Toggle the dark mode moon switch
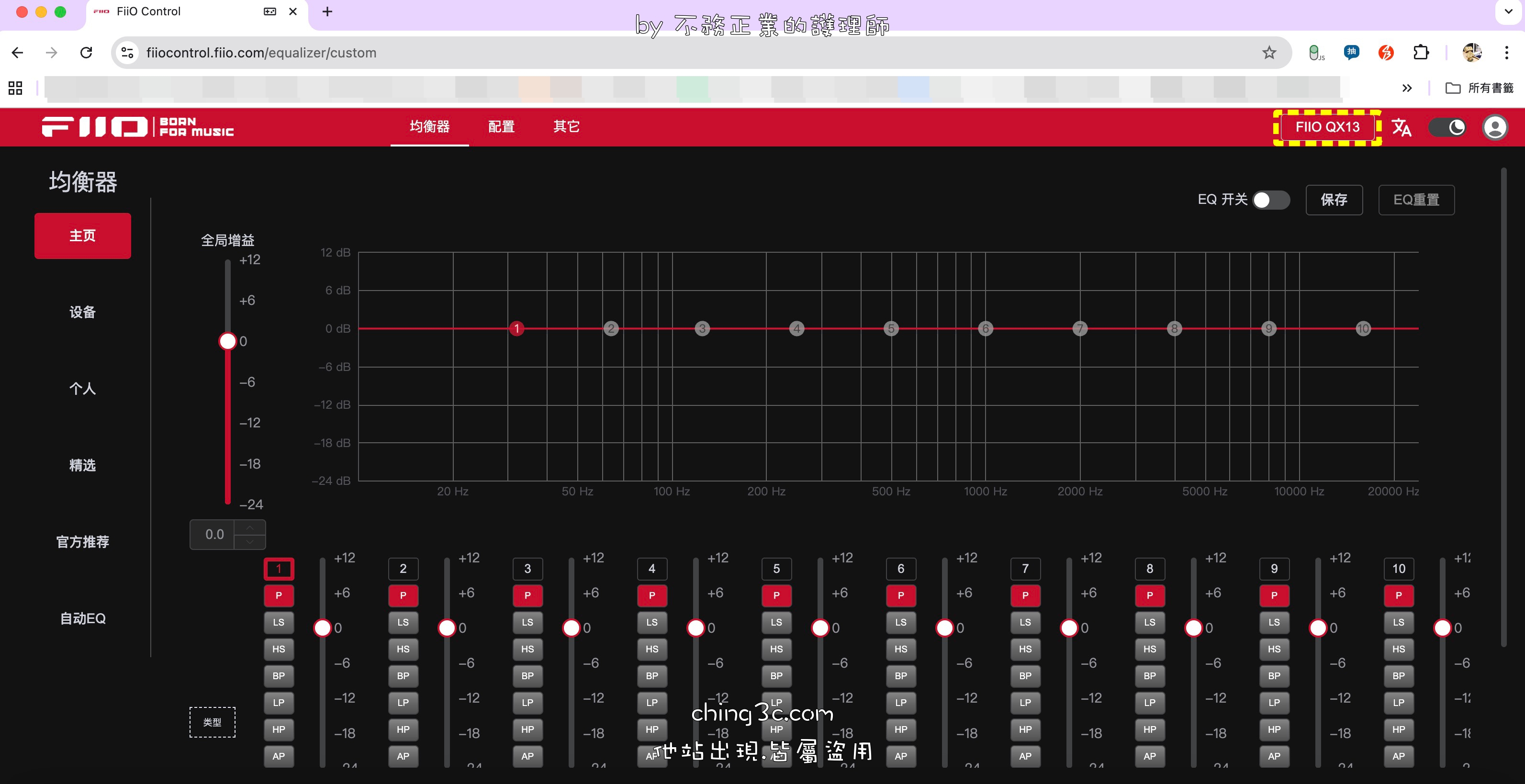The width and height of the screenshot is (1525, 784). click(x=1447, y=127)
